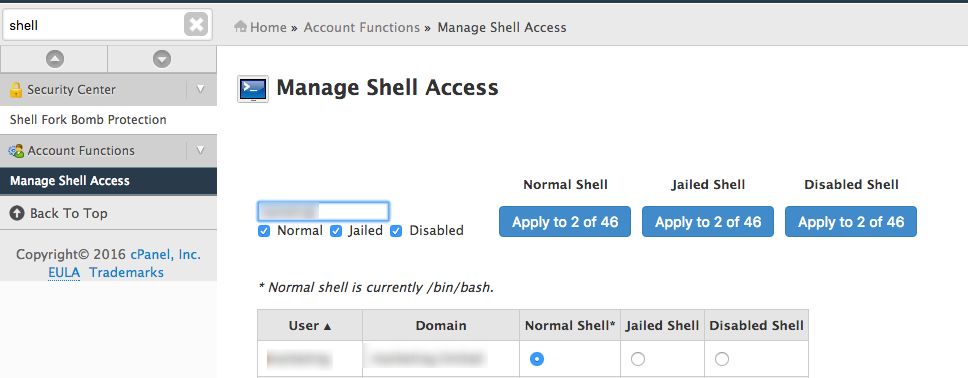Click the Account Functions users icon

point(16,151)
